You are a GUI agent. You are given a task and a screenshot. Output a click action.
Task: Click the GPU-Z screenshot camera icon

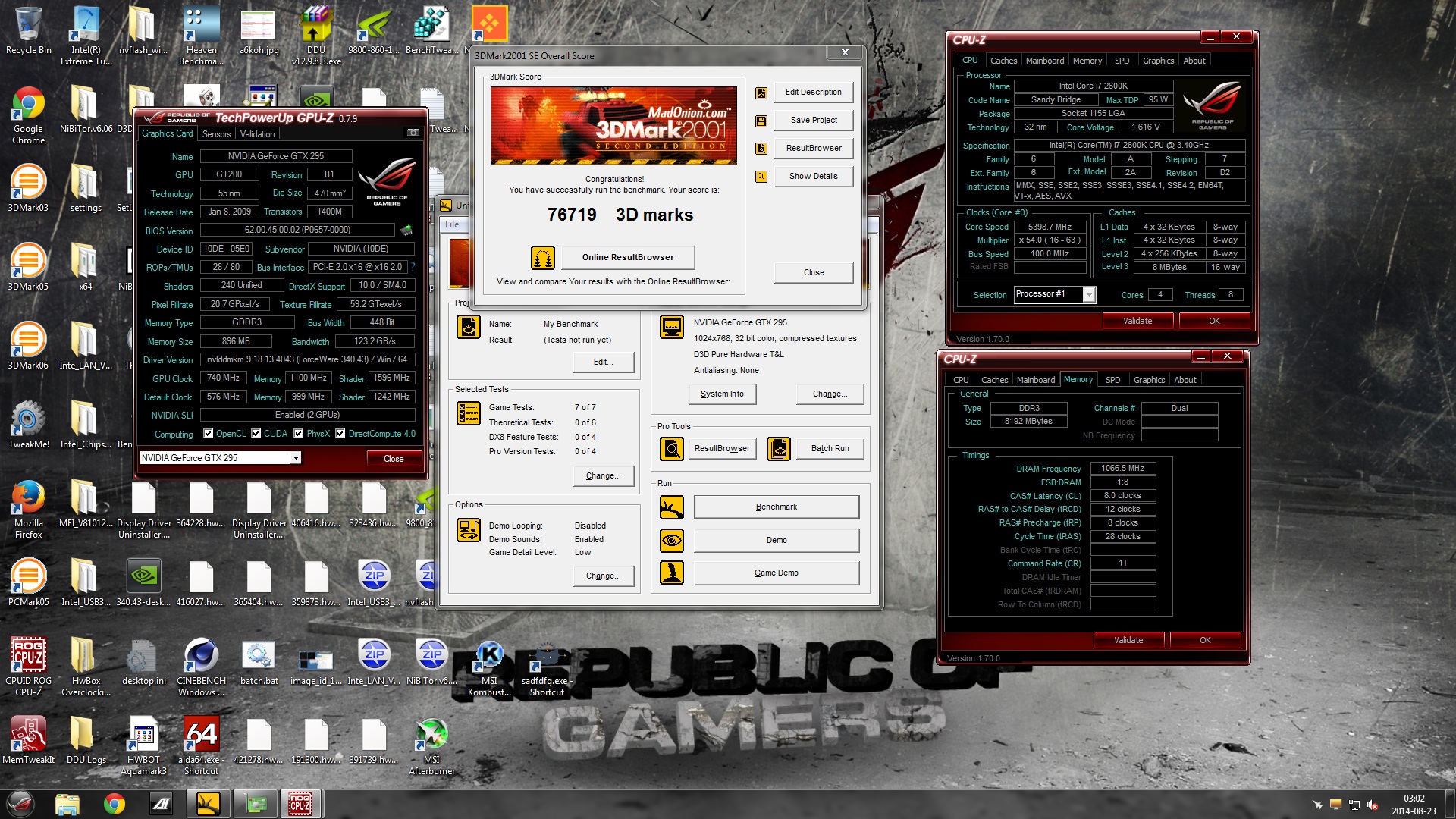tap(413, 133)
